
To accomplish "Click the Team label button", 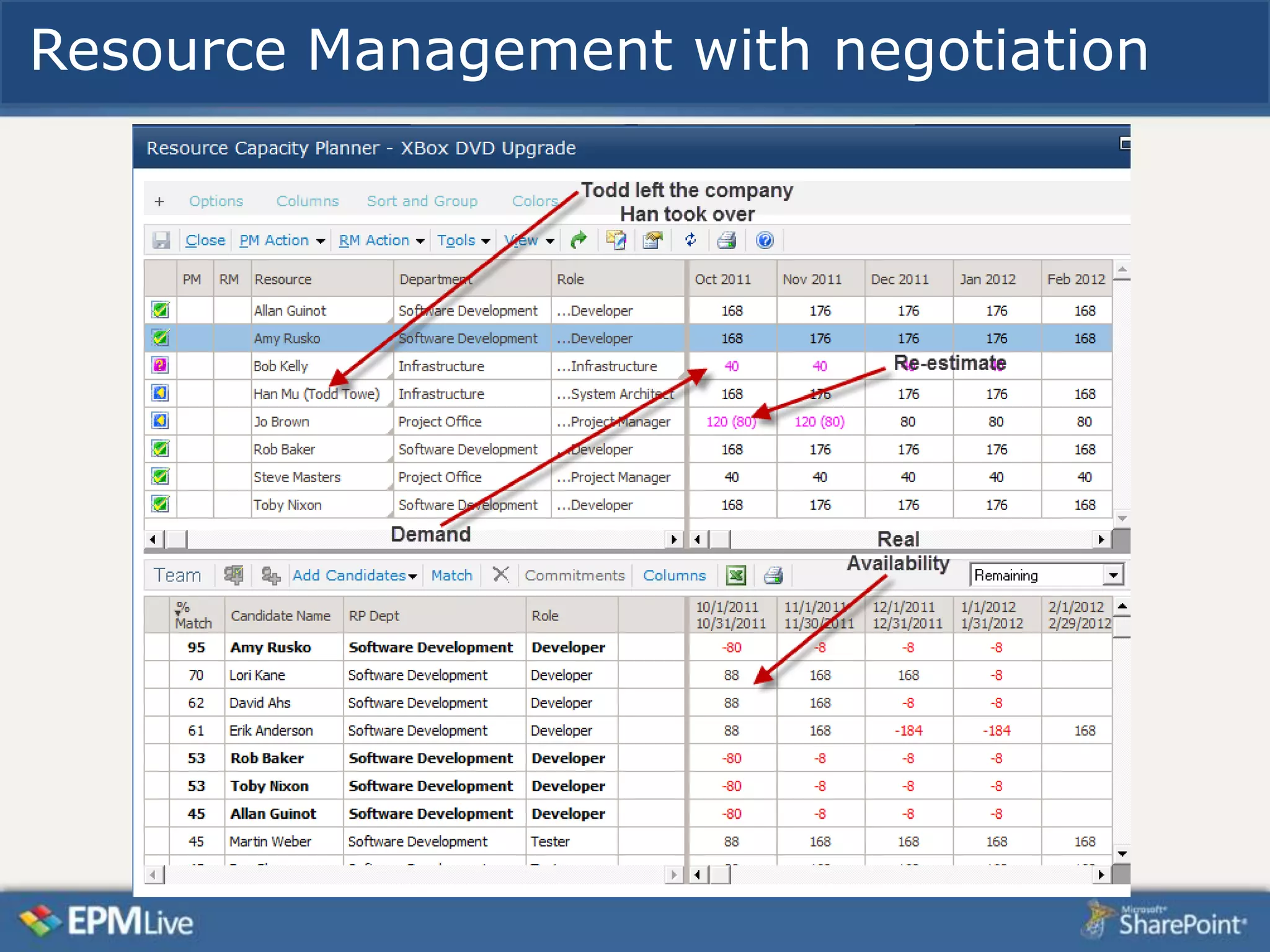I will tap(177, 575).
